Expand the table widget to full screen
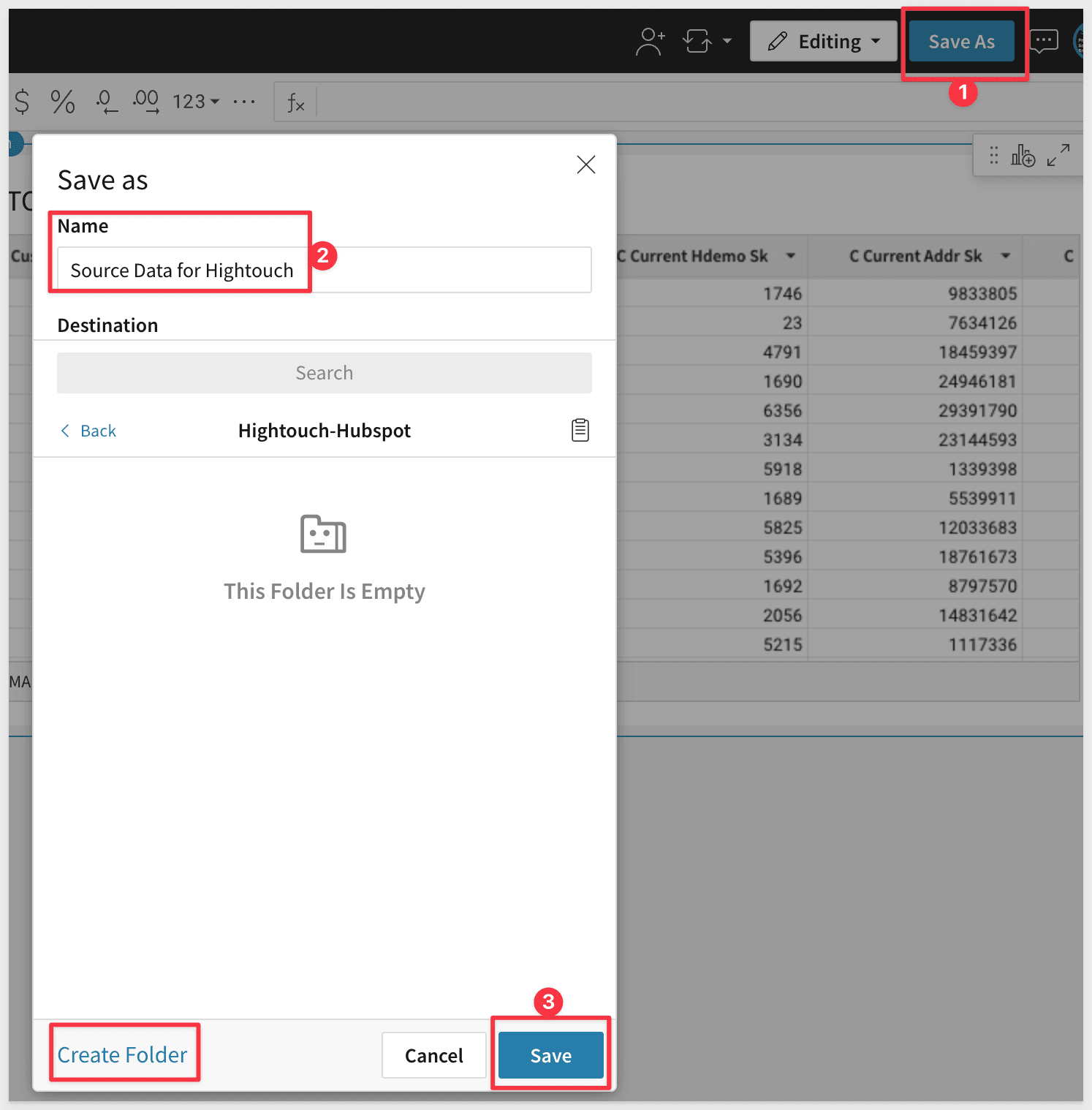Screen dimensions: 1092x1110 tap(1060, 155)
